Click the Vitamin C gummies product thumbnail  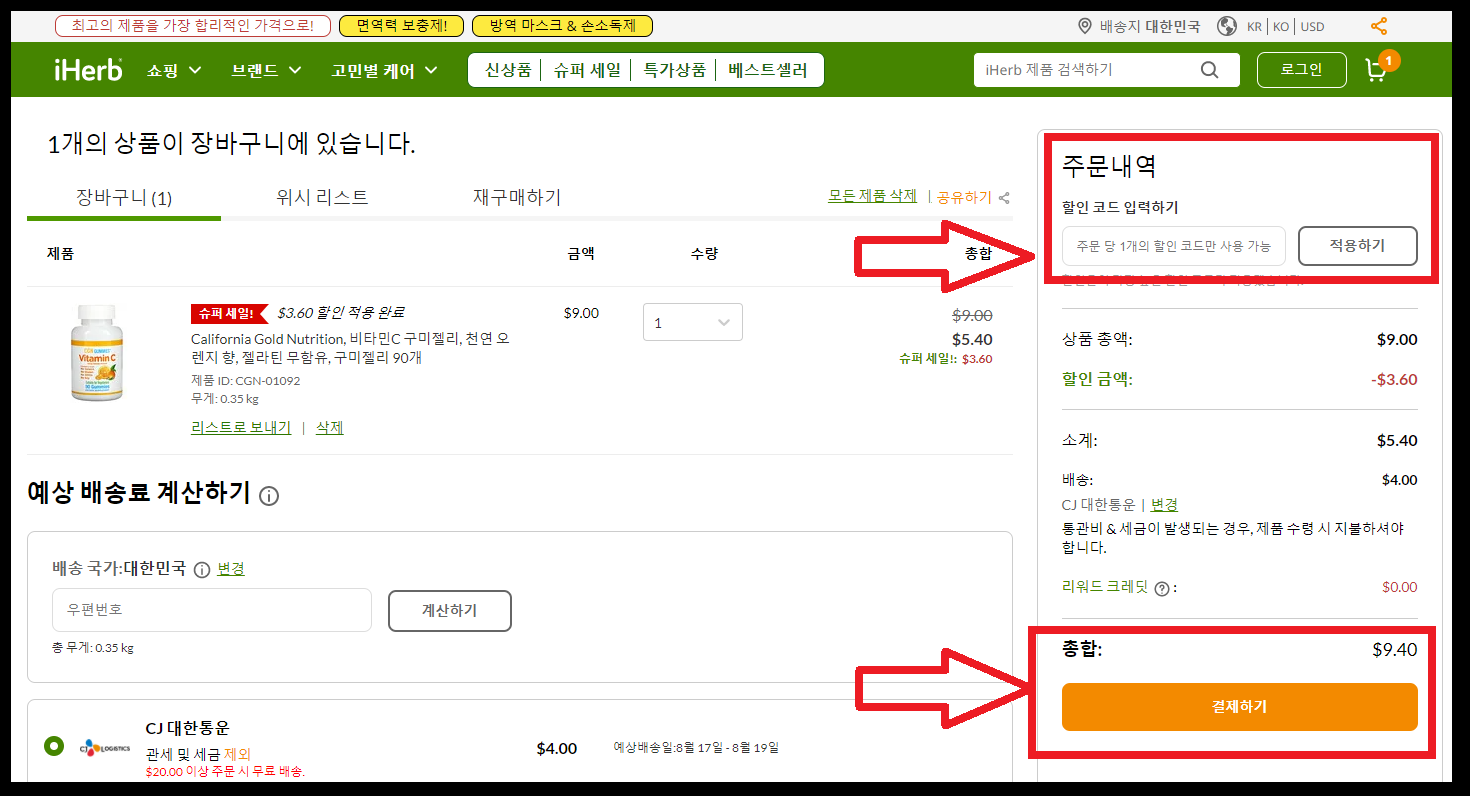pyautogui.click(x=98, y=353)
